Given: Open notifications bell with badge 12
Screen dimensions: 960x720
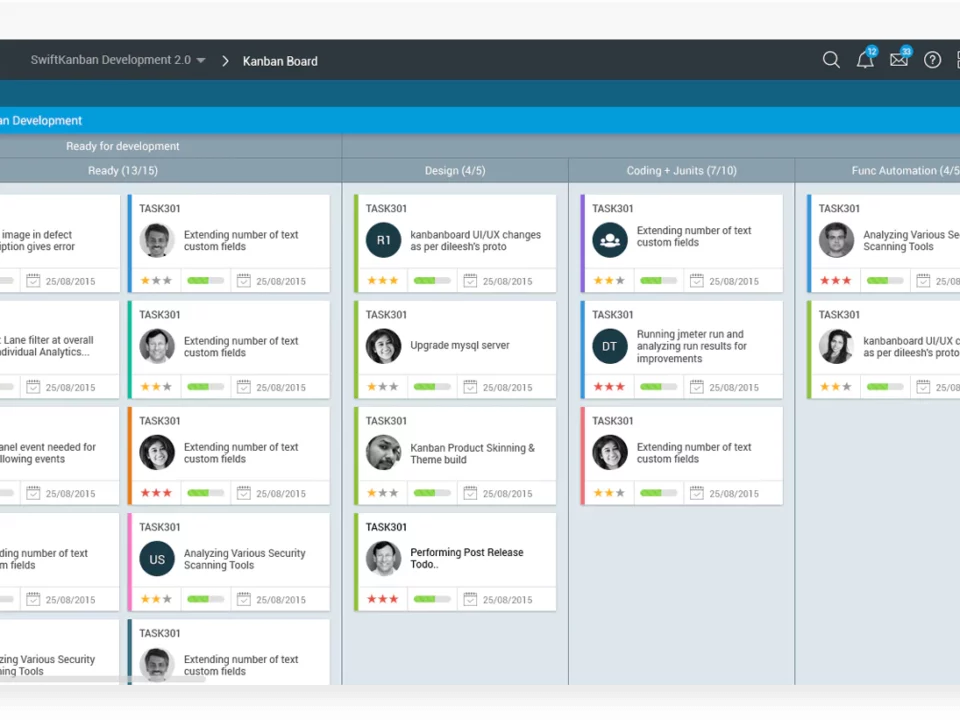Looking at the screenshot, I should (x=866, y=59).
